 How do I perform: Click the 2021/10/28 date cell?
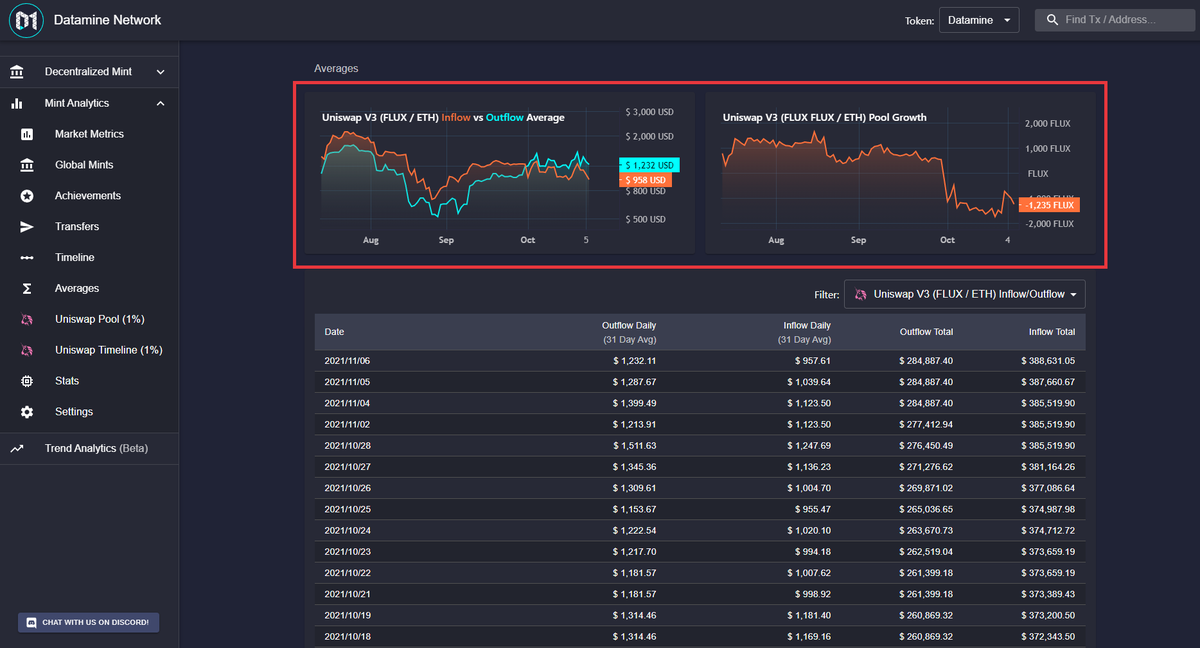tap(347, 446)
